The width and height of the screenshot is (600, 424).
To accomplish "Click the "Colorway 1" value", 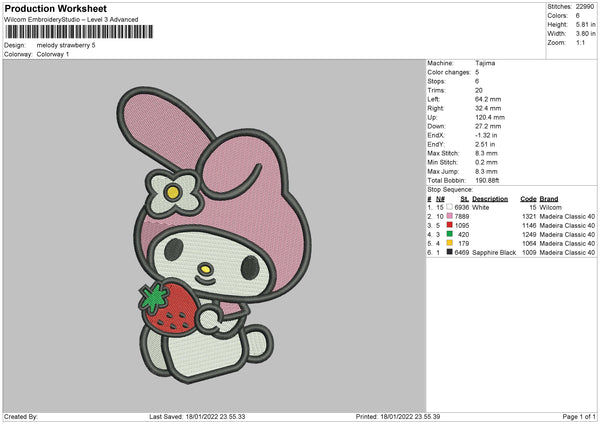I will coord(53,54).
